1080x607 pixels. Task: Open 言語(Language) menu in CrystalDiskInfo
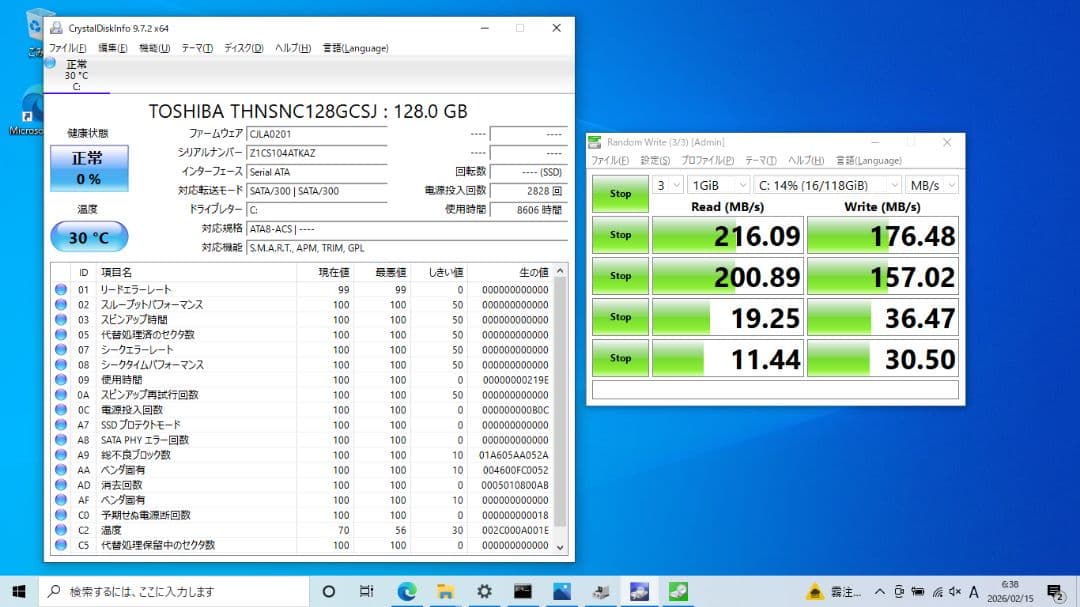(355, 48)
